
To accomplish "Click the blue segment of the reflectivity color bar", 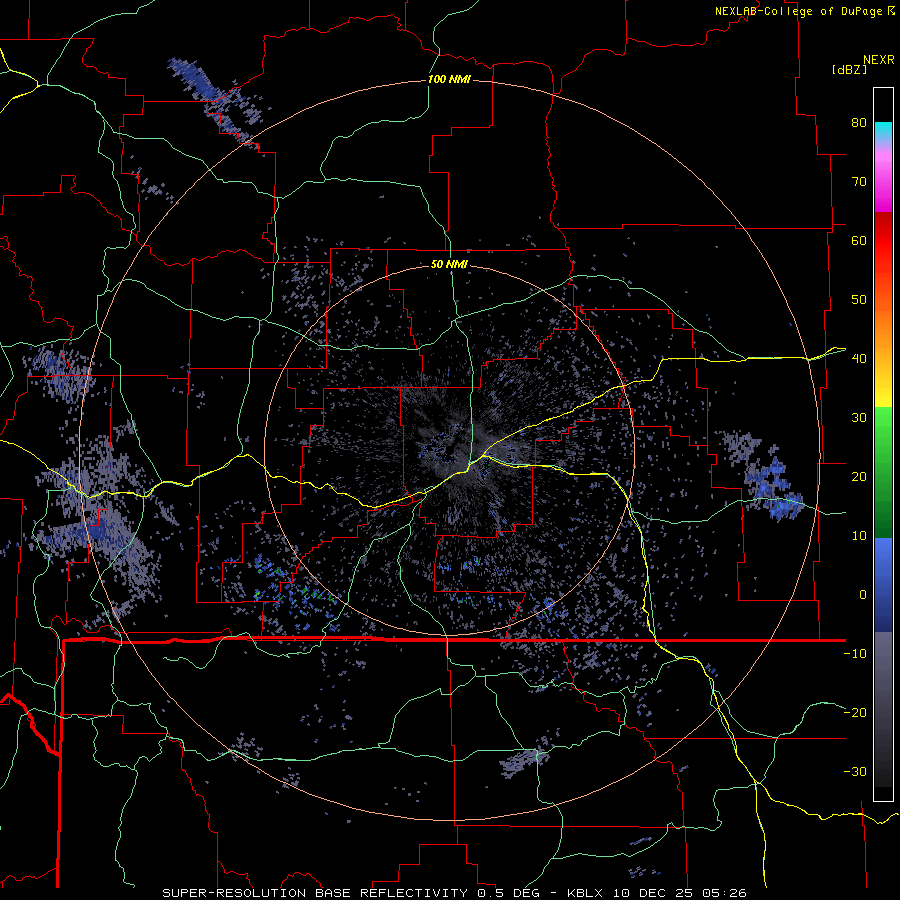I will pyautogui.click(x=883, y=585).
